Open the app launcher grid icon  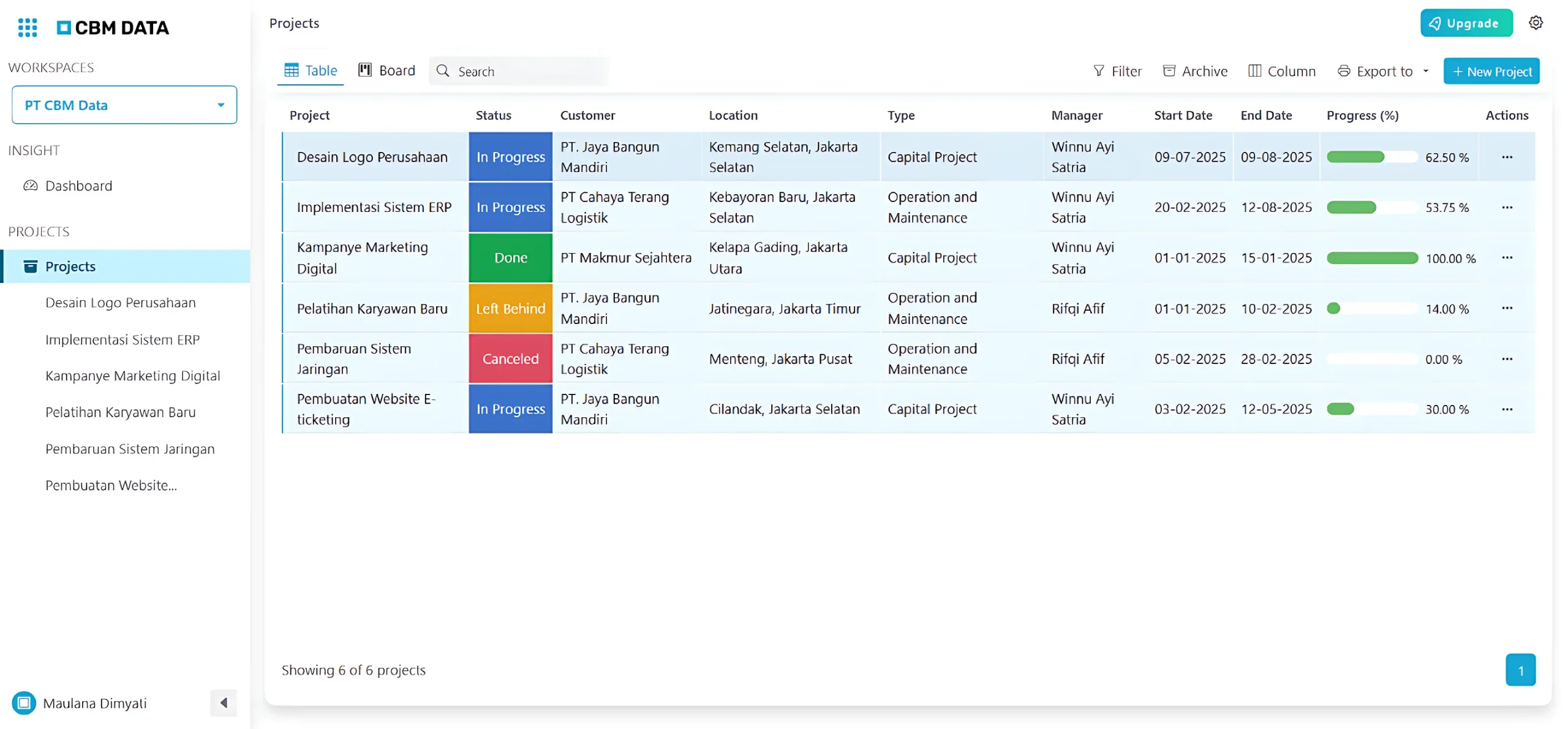click(28, 28)
